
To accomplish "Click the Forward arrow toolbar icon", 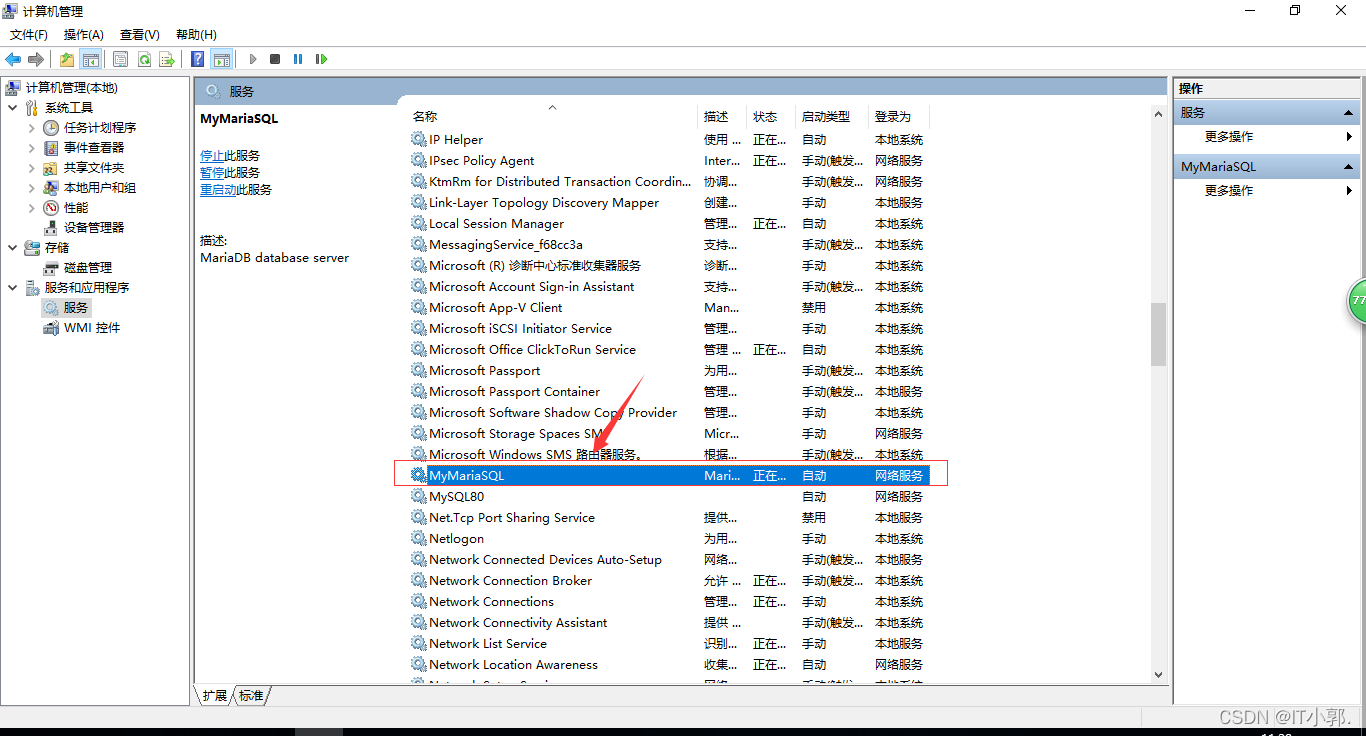I will tap(36, 59).
